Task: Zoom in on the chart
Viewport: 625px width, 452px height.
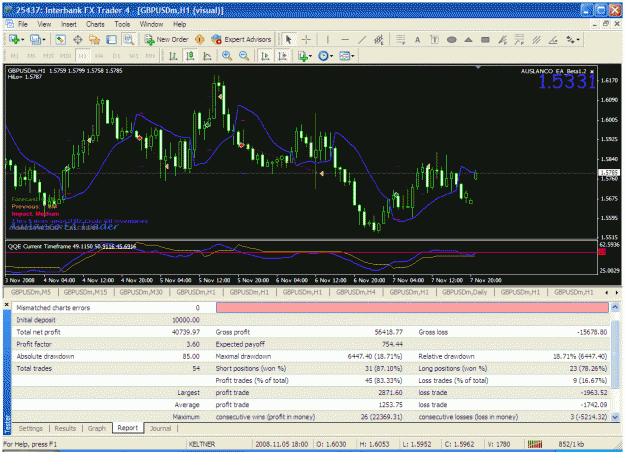Action: coord(227,56)
